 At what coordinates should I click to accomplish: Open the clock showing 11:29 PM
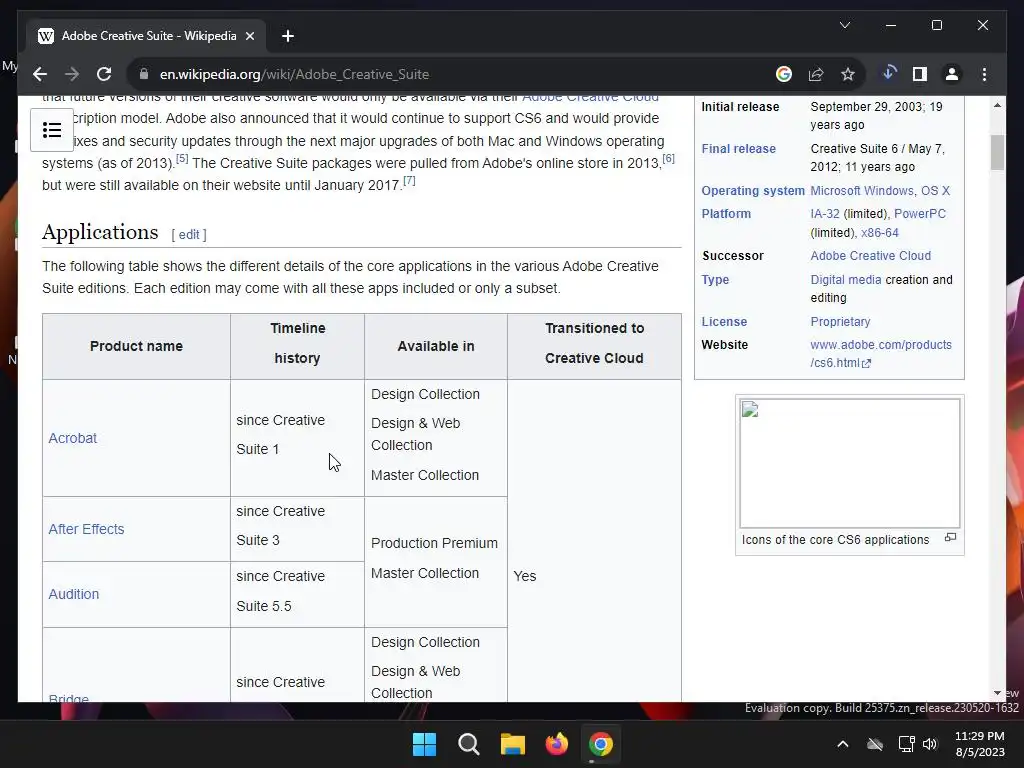point(980,744)
